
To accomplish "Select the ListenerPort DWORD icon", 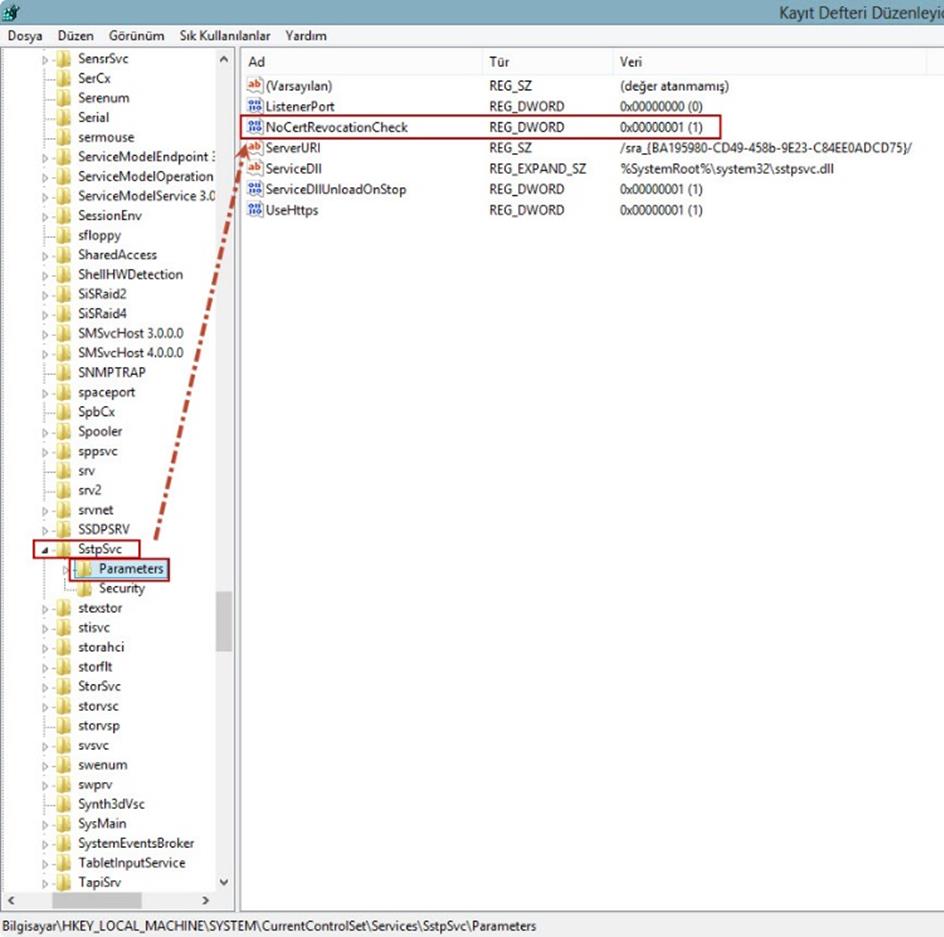I will coord(255,106).
